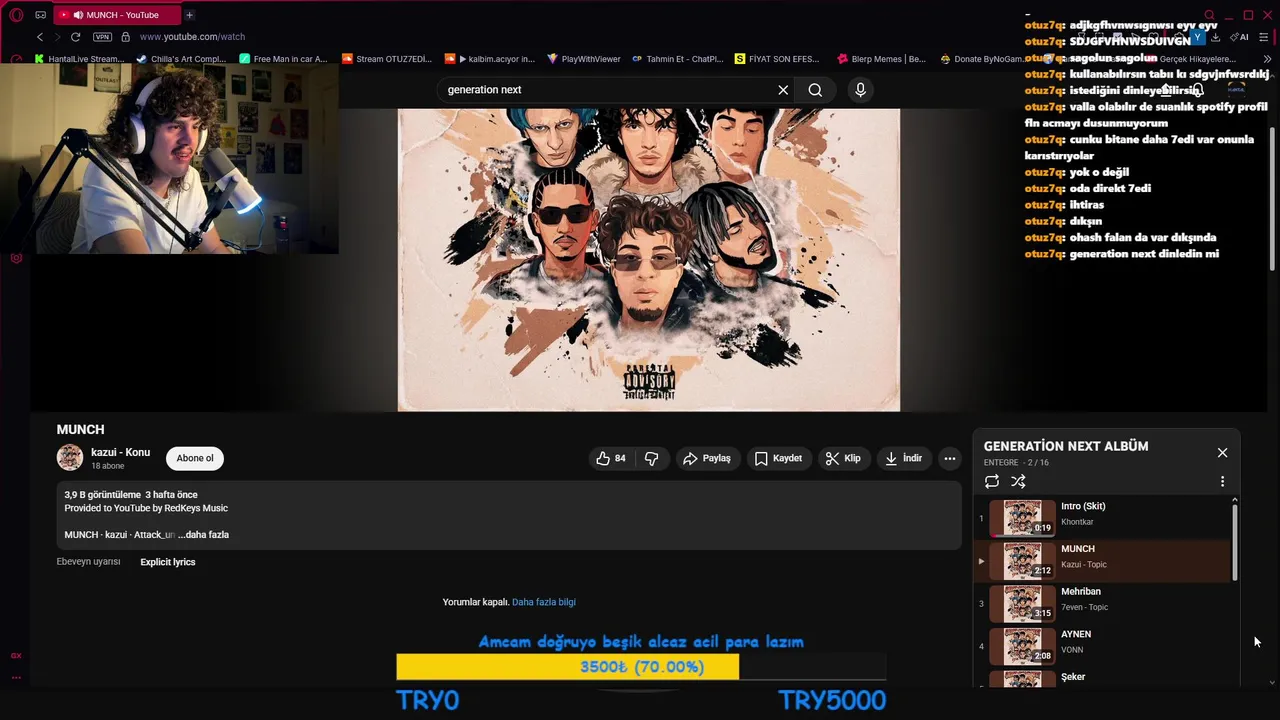Toggle playlist shuffle button
The width and height of the screenshot is (1280, 720).
click(x=1018, y=482)
